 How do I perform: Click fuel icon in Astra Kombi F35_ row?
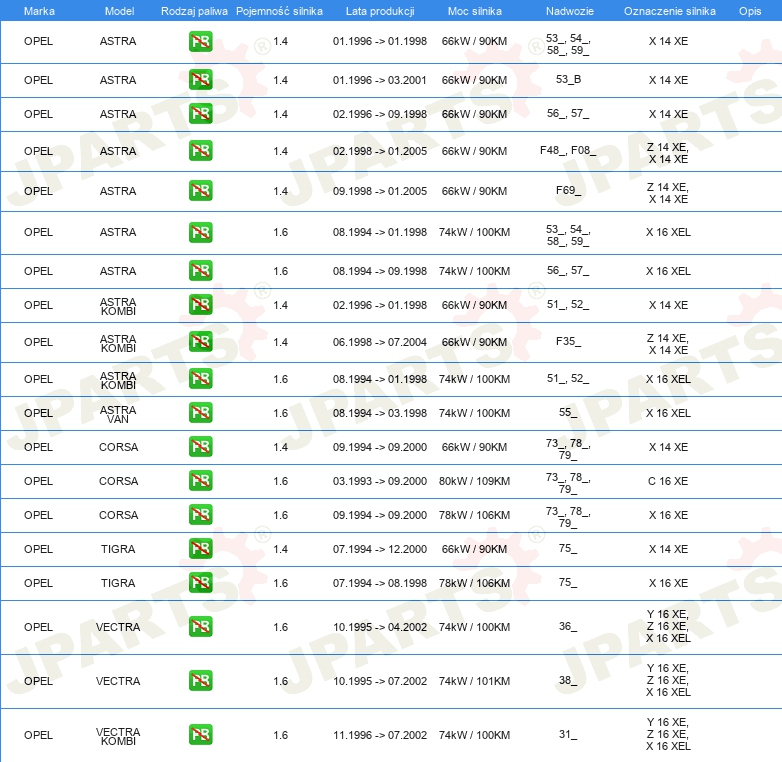click(200, 342)
